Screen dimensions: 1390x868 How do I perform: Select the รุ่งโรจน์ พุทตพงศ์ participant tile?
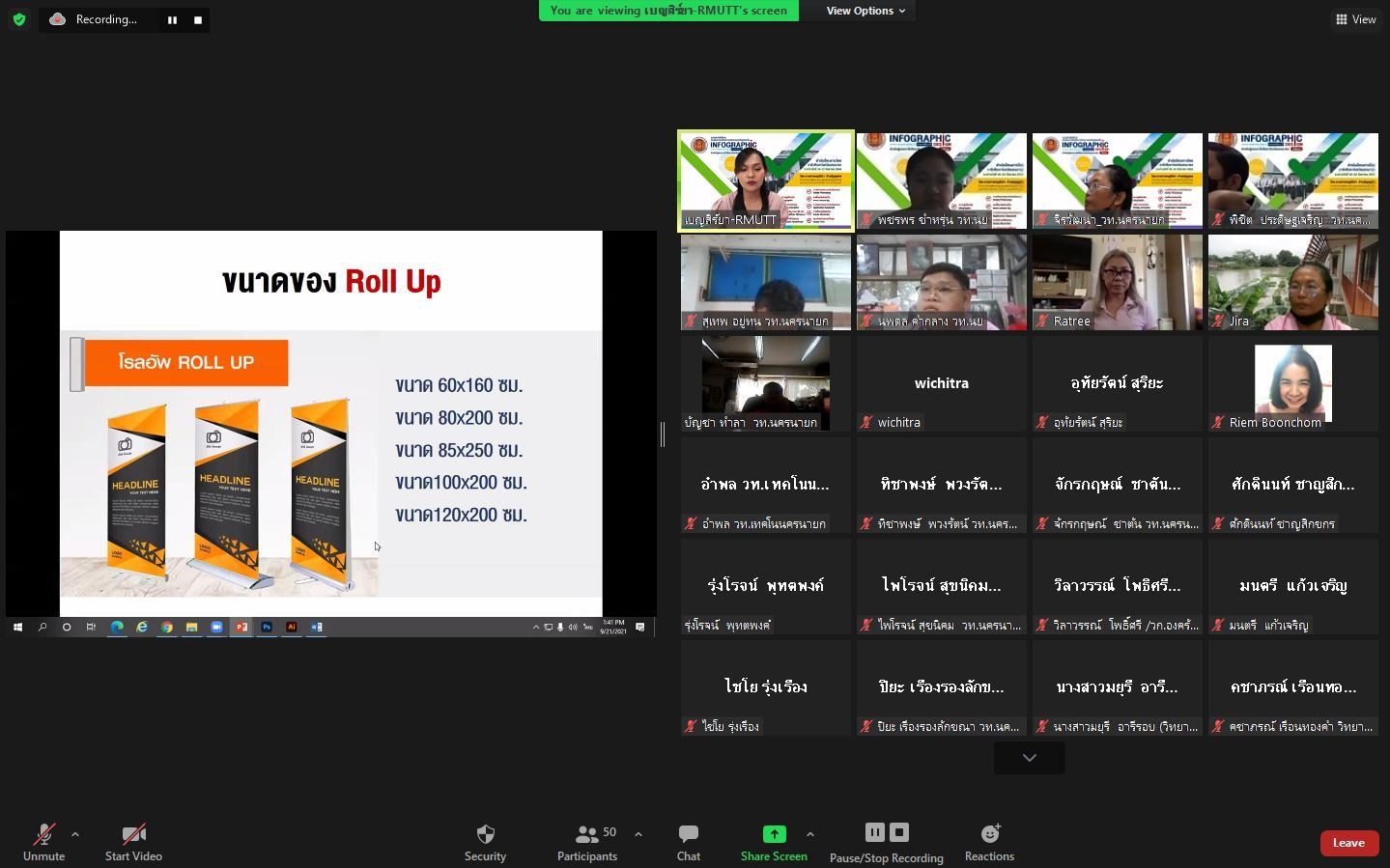(x=766, y=586)
